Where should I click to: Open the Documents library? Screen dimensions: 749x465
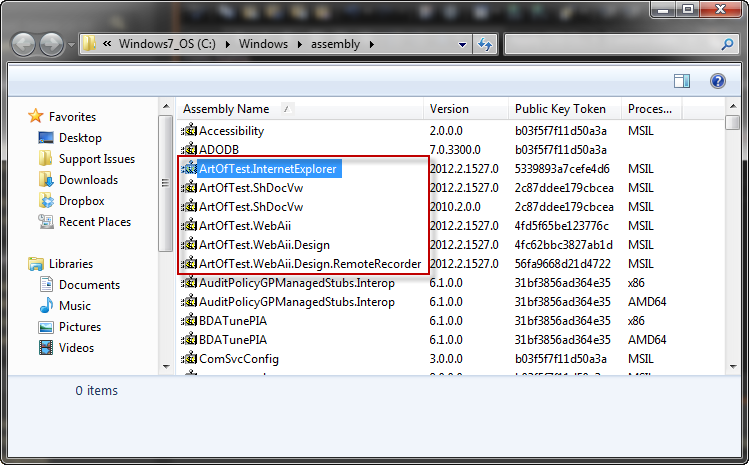[89, 285]
